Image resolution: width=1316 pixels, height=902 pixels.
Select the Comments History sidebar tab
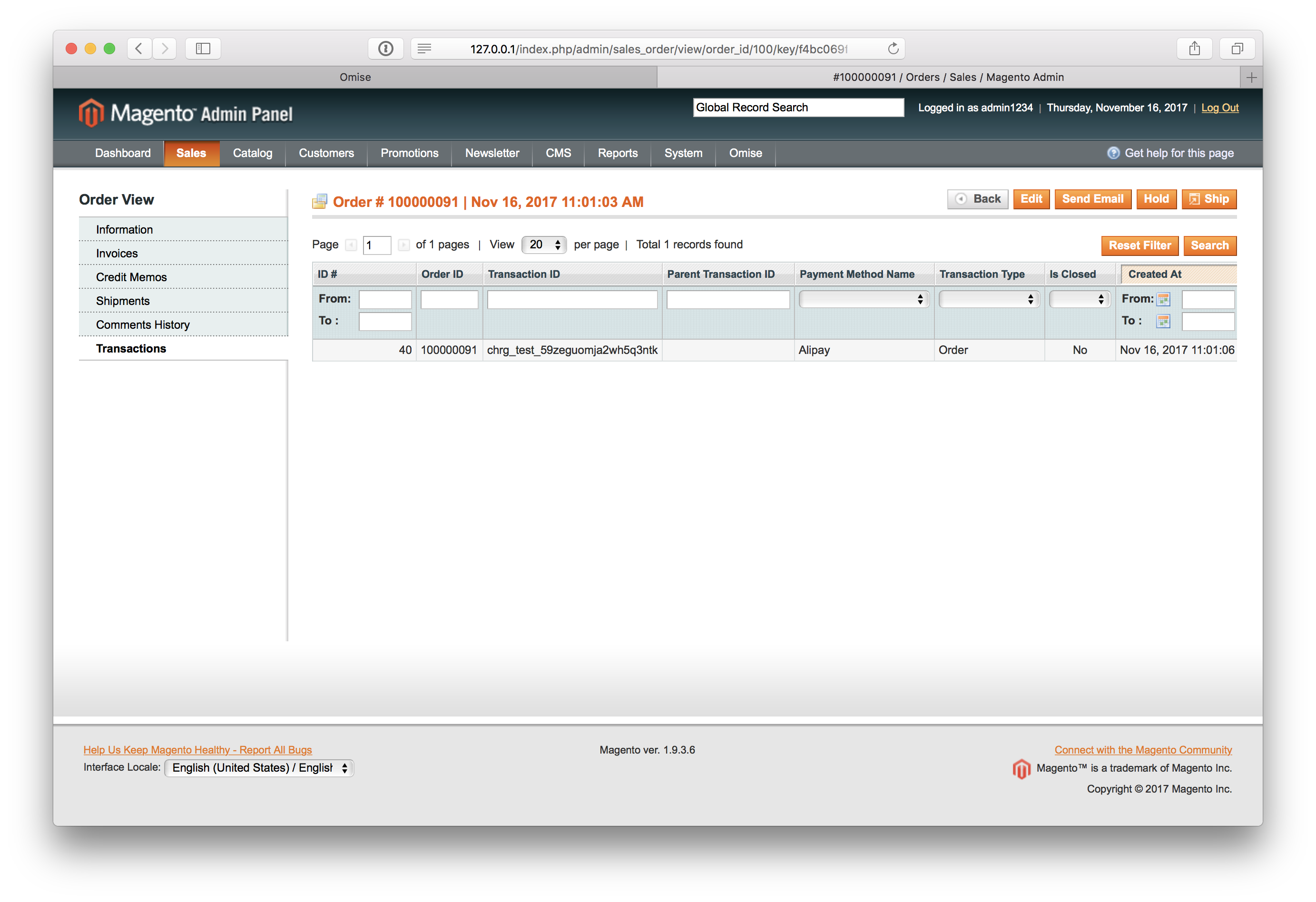pos(184,324)
